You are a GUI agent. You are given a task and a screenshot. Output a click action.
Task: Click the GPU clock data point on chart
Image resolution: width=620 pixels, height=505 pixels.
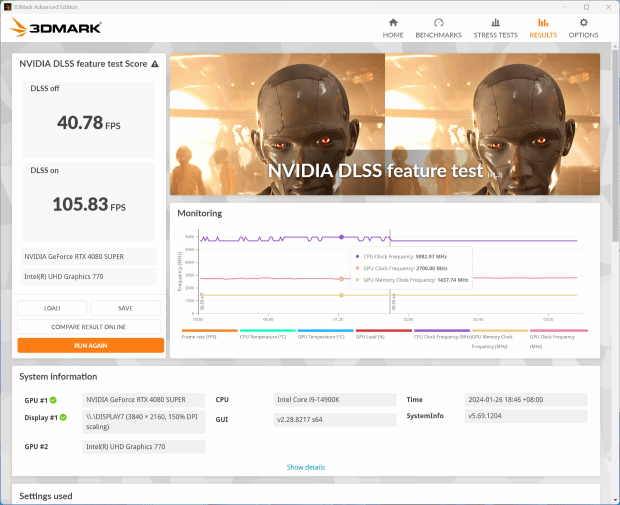pyautogui.click(x=341, y=279)
